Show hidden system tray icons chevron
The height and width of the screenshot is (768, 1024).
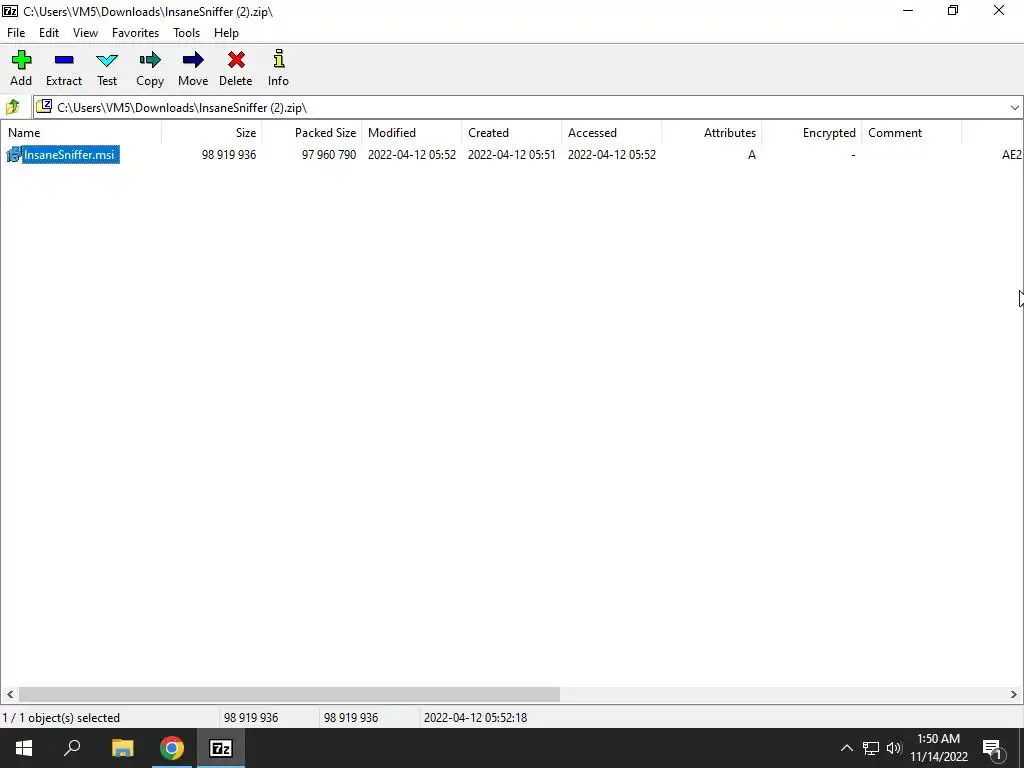[846, 748]
